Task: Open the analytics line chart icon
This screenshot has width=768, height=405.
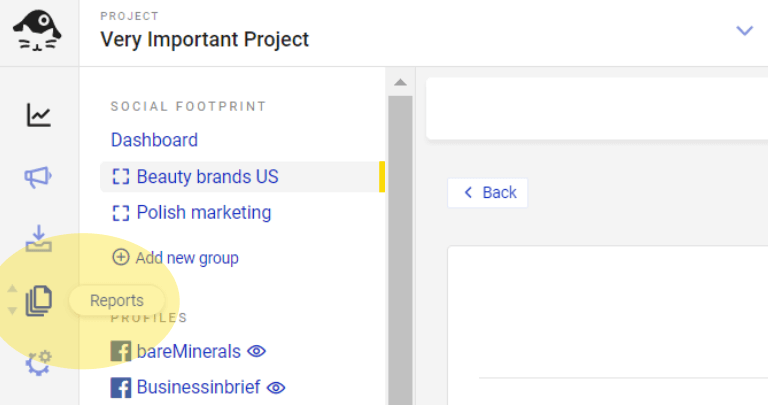Action: [39, 116]
